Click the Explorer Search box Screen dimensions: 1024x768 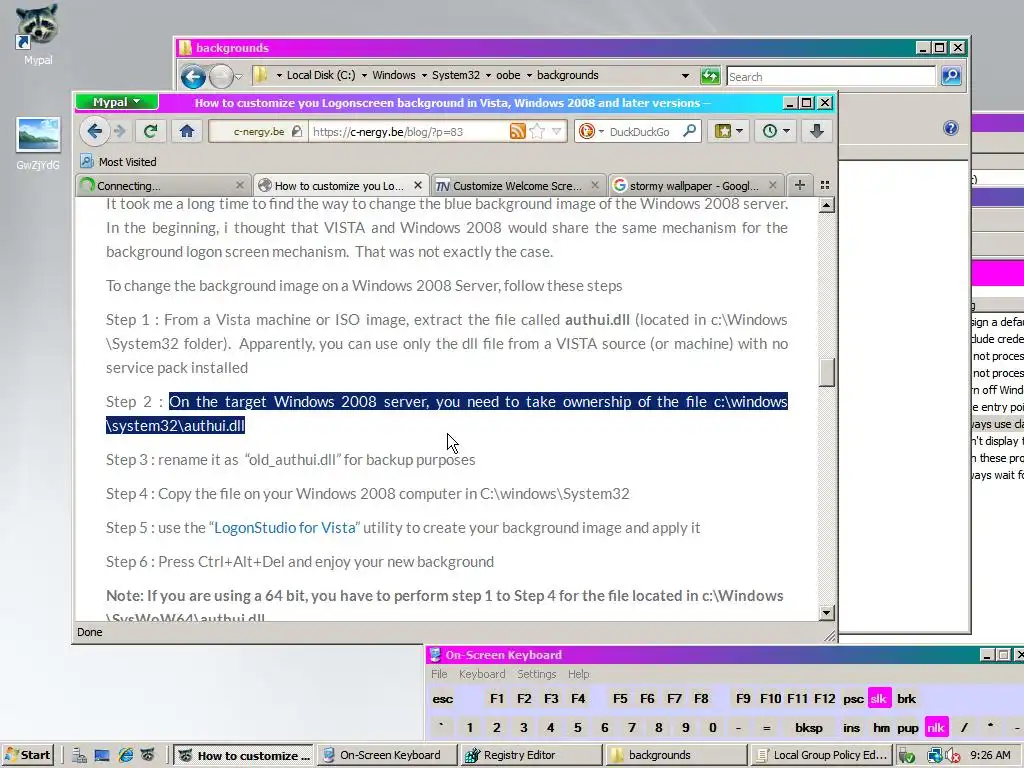pos(831,76)
